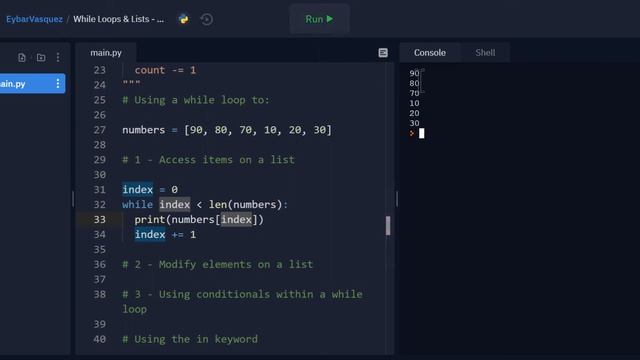Viewport: 640px width, 360px height.
Task: Click the Run button
Action: 319,19
